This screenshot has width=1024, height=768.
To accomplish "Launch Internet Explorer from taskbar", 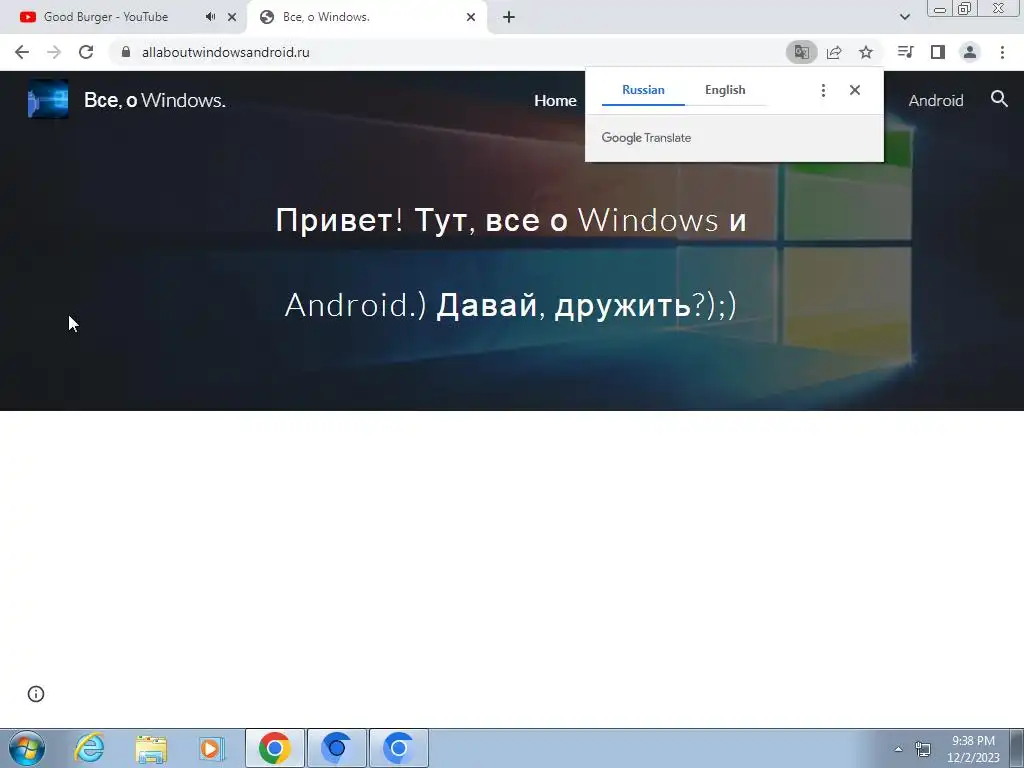I will pyautogui.click(x=89, y=748).
